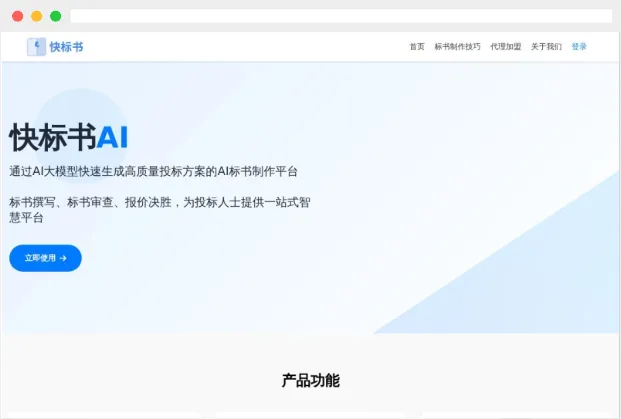Click the red close window button

tap(17, 16)
